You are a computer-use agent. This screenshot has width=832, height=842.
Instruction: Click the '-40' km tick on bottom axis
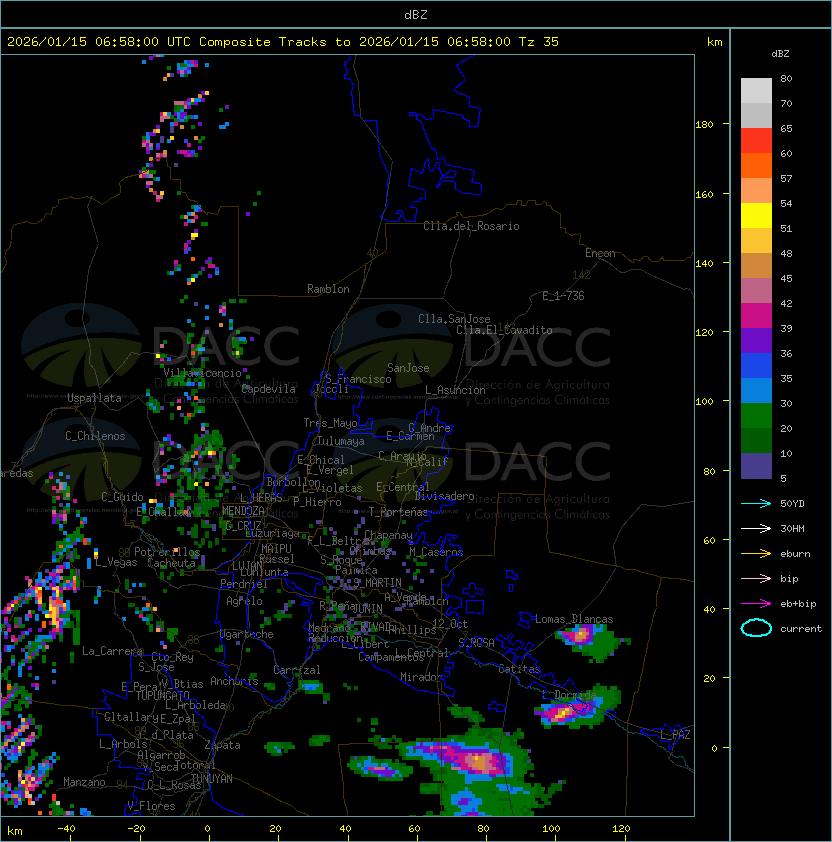coord(66,829)
